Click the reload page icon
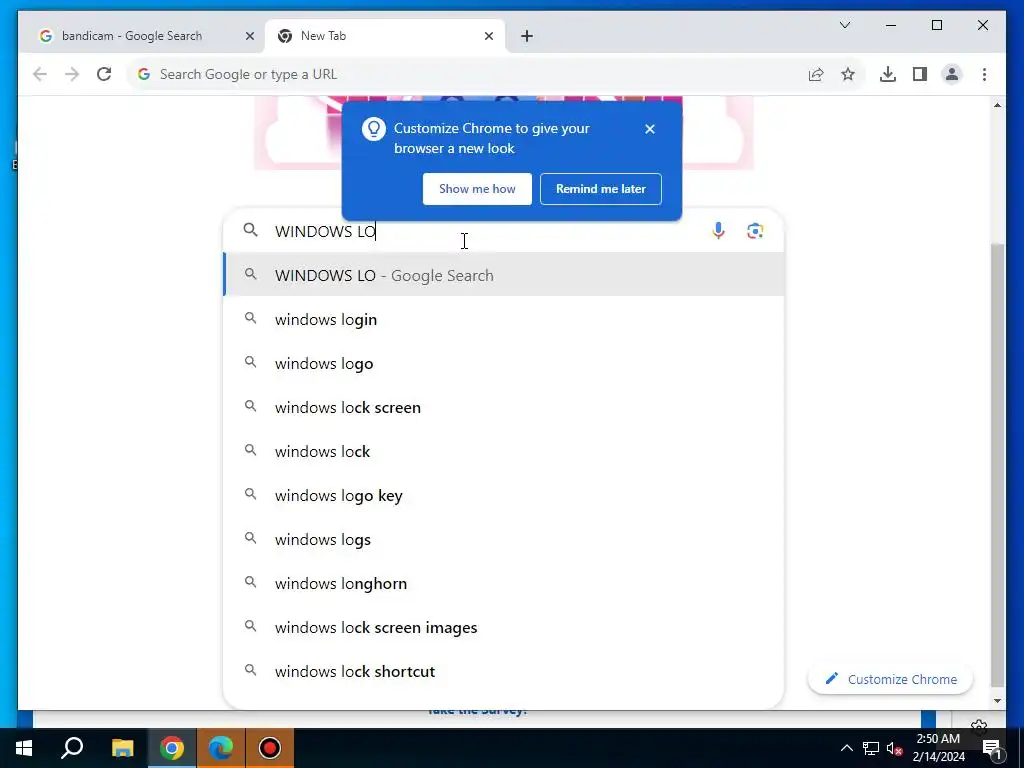Viewport: 1024px width, 768px height. (x=104, y=74)
